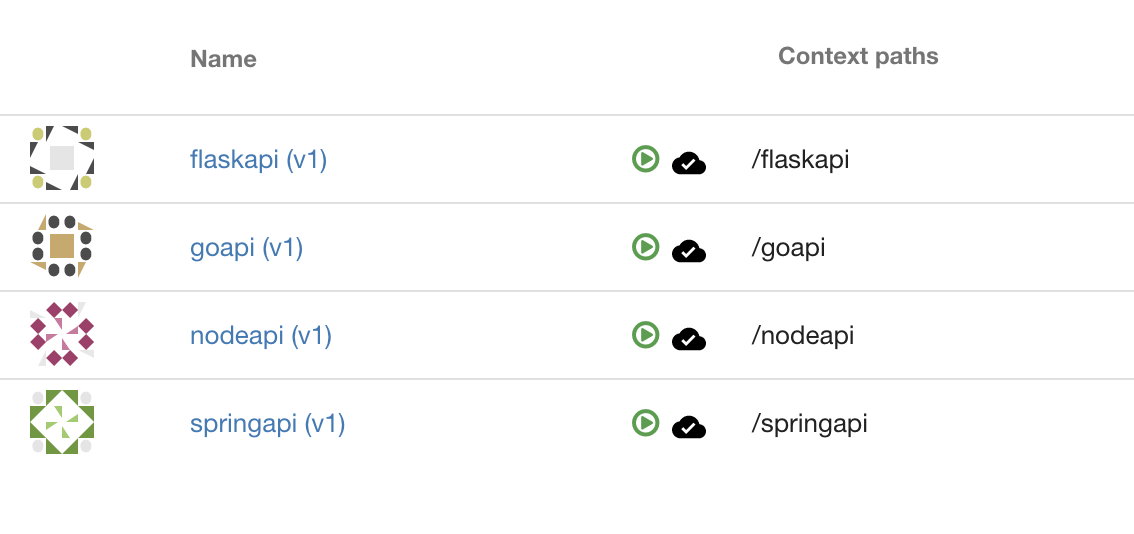Viewport: 1134px width, 534px height.
Task: Click the flaskapi cloud deployed icon
Action: (688, 164)
